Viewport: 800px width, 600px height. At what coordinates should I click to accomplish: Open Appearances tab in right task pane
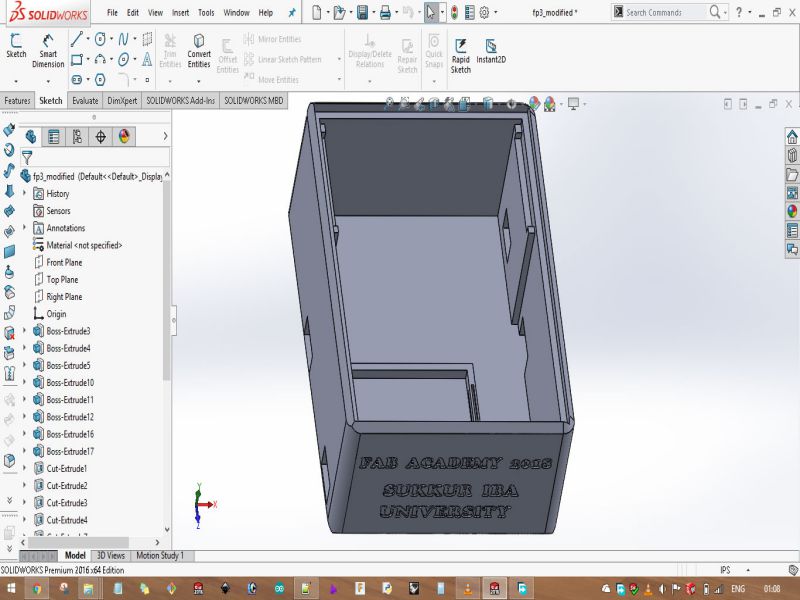tap(792, 211)
